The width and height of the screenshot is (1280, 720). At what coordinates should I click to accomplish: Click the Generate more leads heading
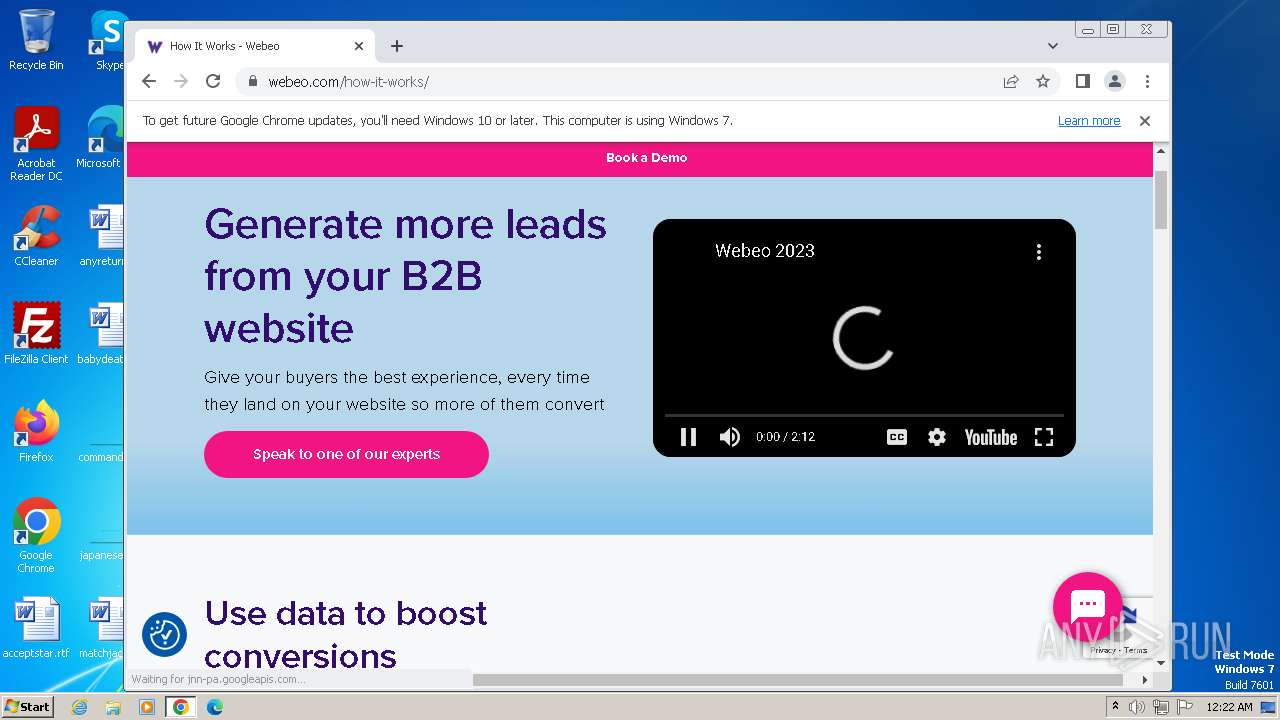[x=405, y=276]
